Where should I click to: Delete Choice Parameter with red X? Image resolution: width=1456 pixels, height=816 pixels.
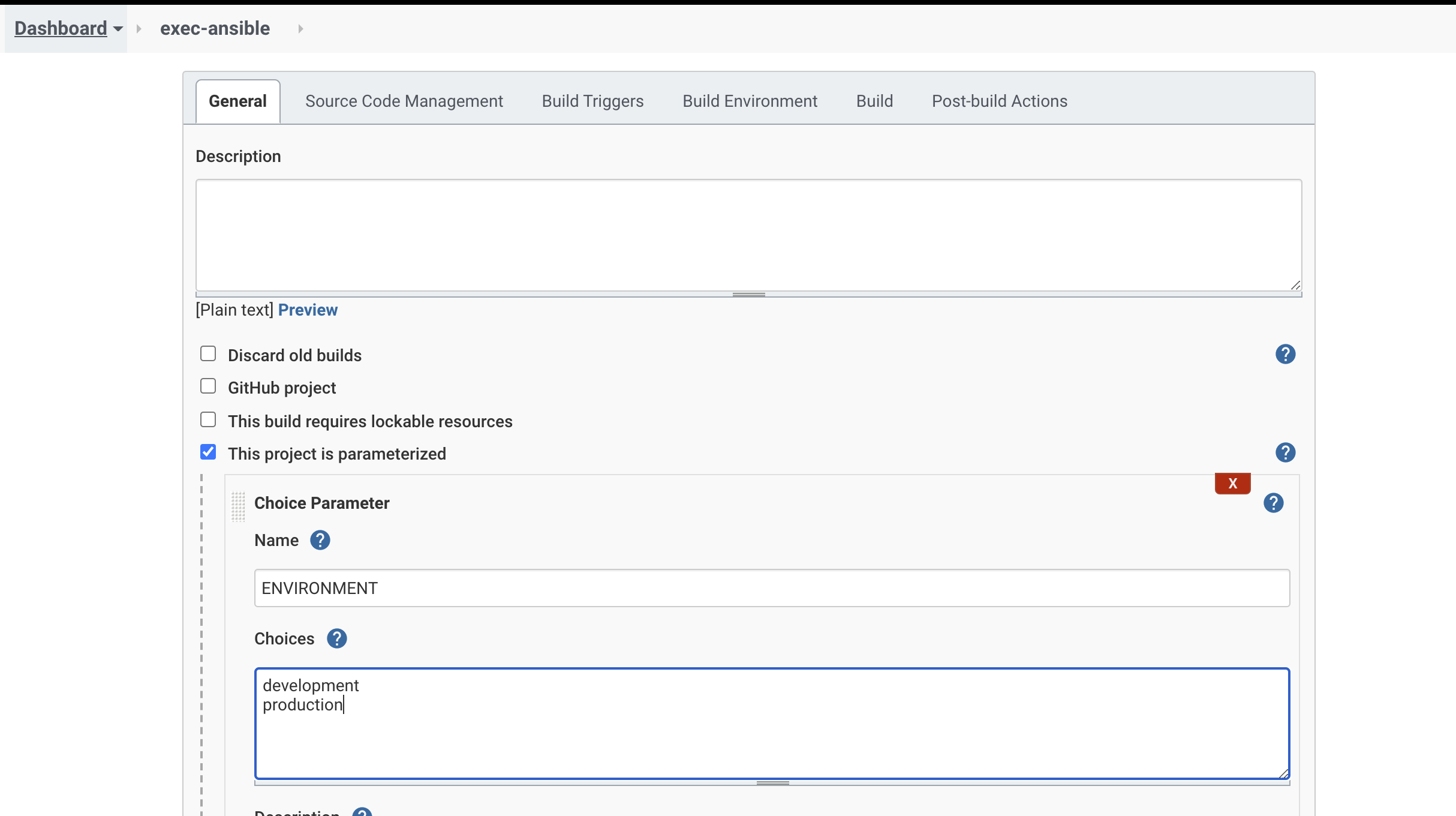tap(1232, 484)
